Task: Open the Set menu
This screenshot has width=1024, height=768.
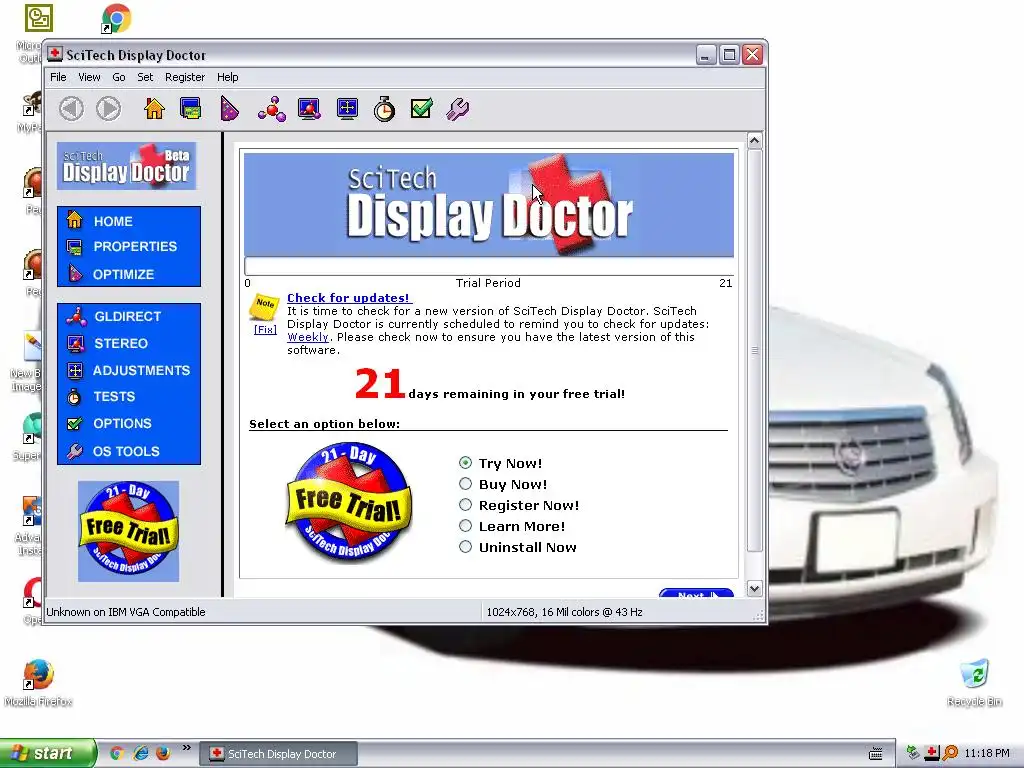Action: (x=145, y=77)
